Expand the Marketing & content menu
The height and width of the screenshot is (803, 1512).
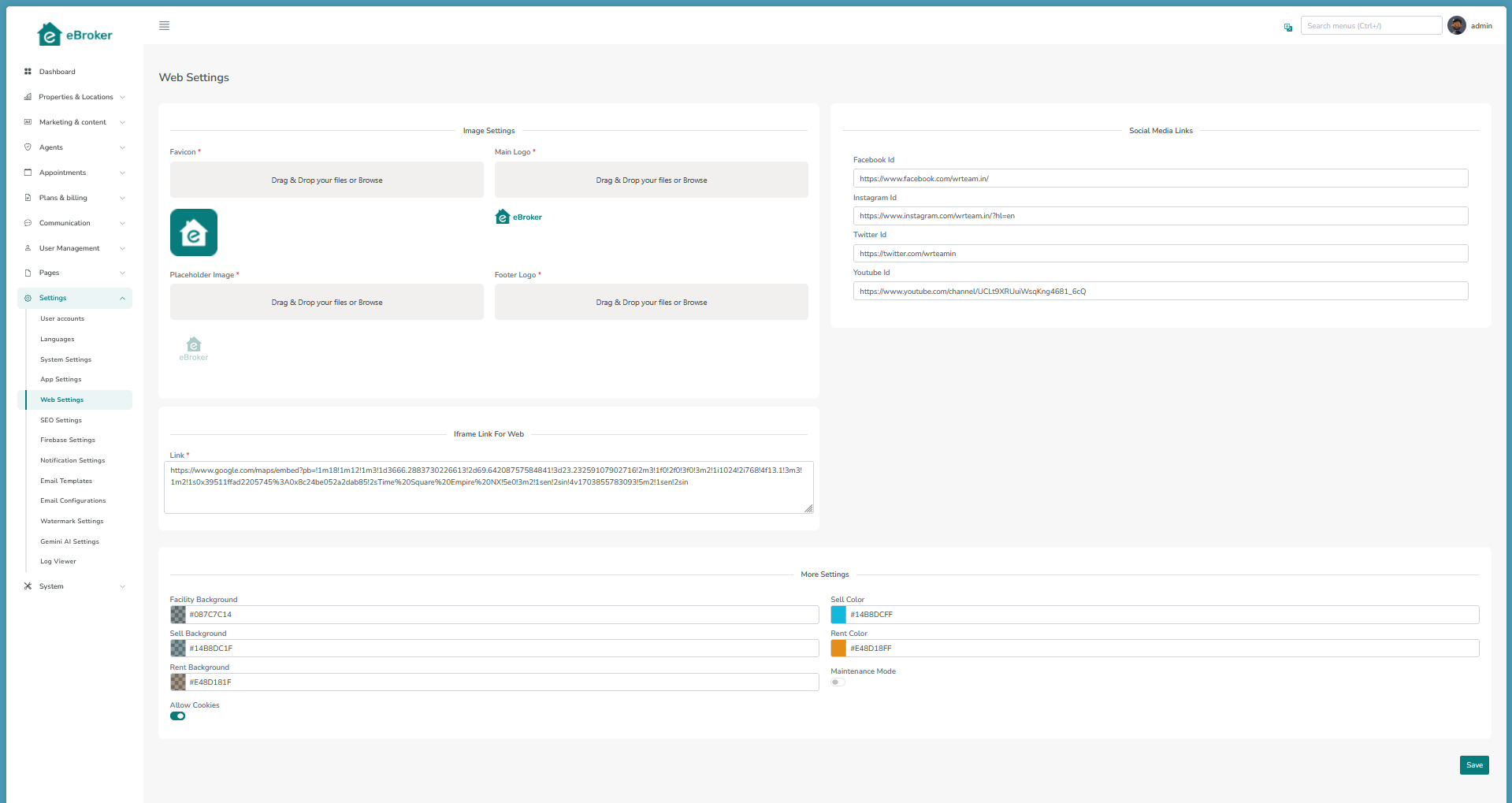coord(72,122)
